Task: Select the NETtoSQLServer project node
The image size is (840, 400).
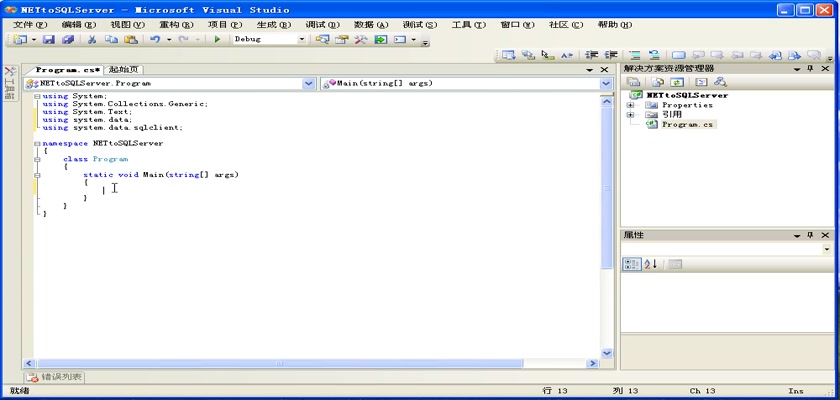Action: click(x=687, y=95)
